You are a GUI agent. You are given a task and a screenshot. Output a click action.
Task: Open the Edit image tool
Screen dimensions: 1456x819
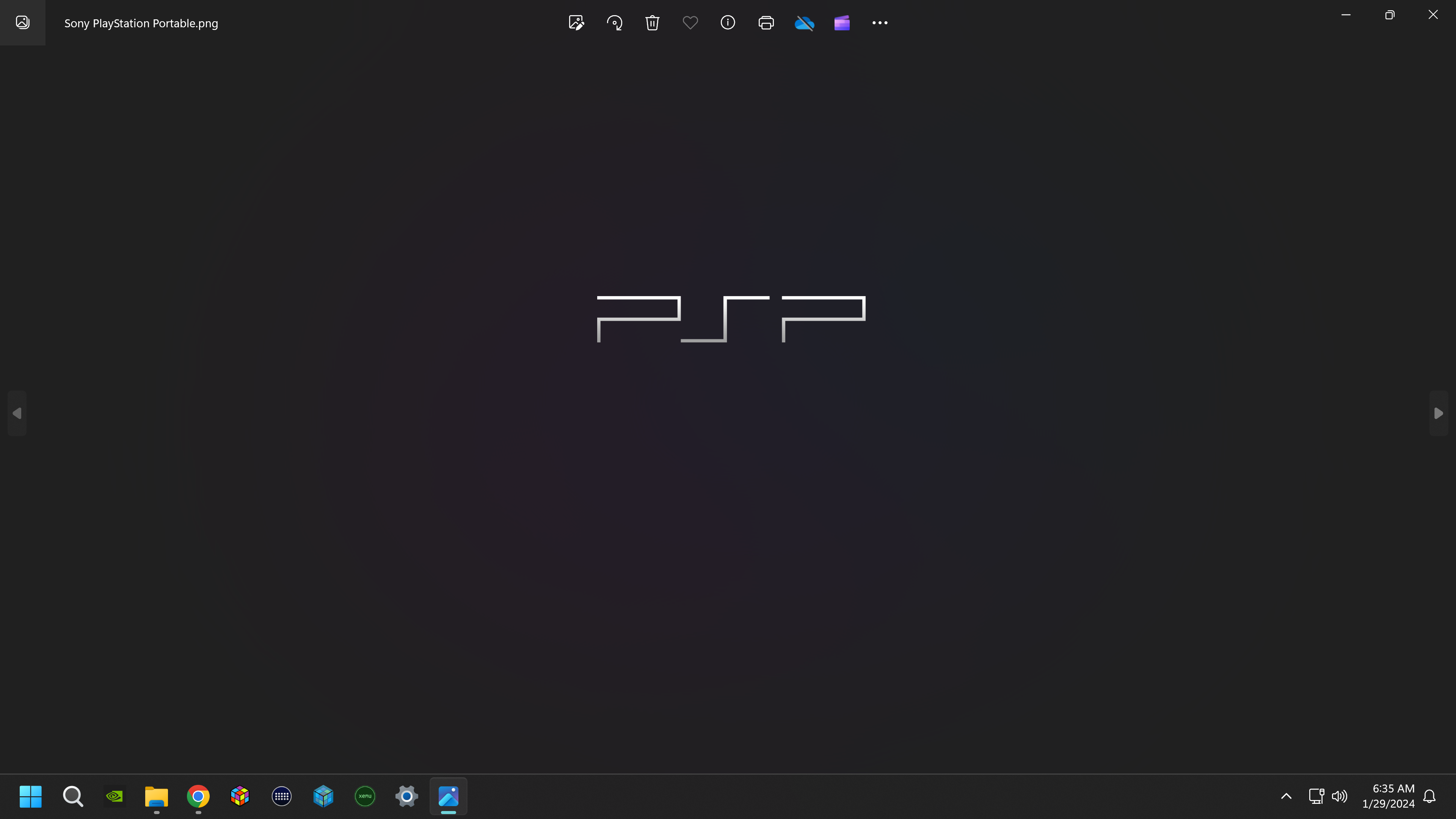pos(576,23)
